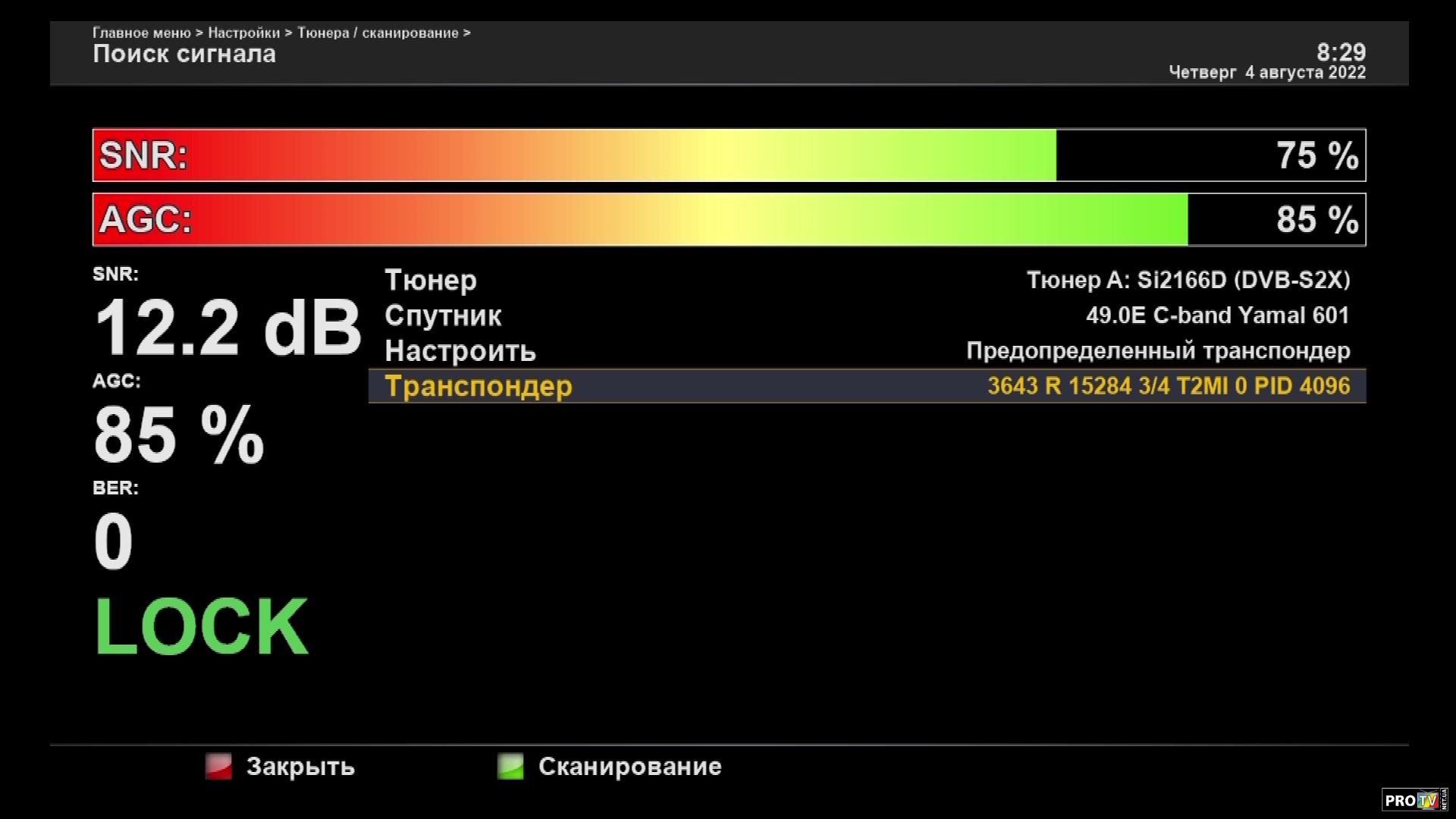Viewport: 1456px width, 819px height.
Task: Select the Тюнер setting row
Action: (431, 281)
